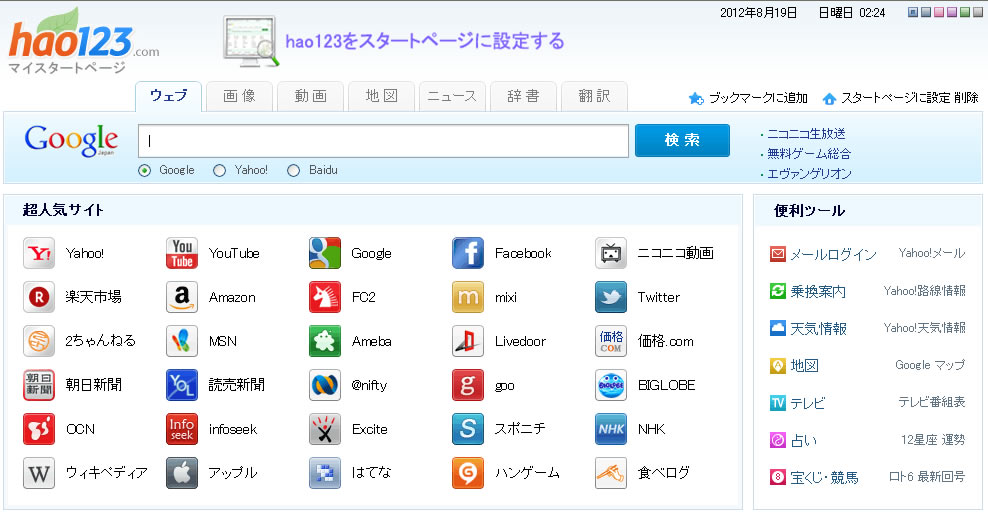Click the green icon beside 乗換案内

click(778, 291)
